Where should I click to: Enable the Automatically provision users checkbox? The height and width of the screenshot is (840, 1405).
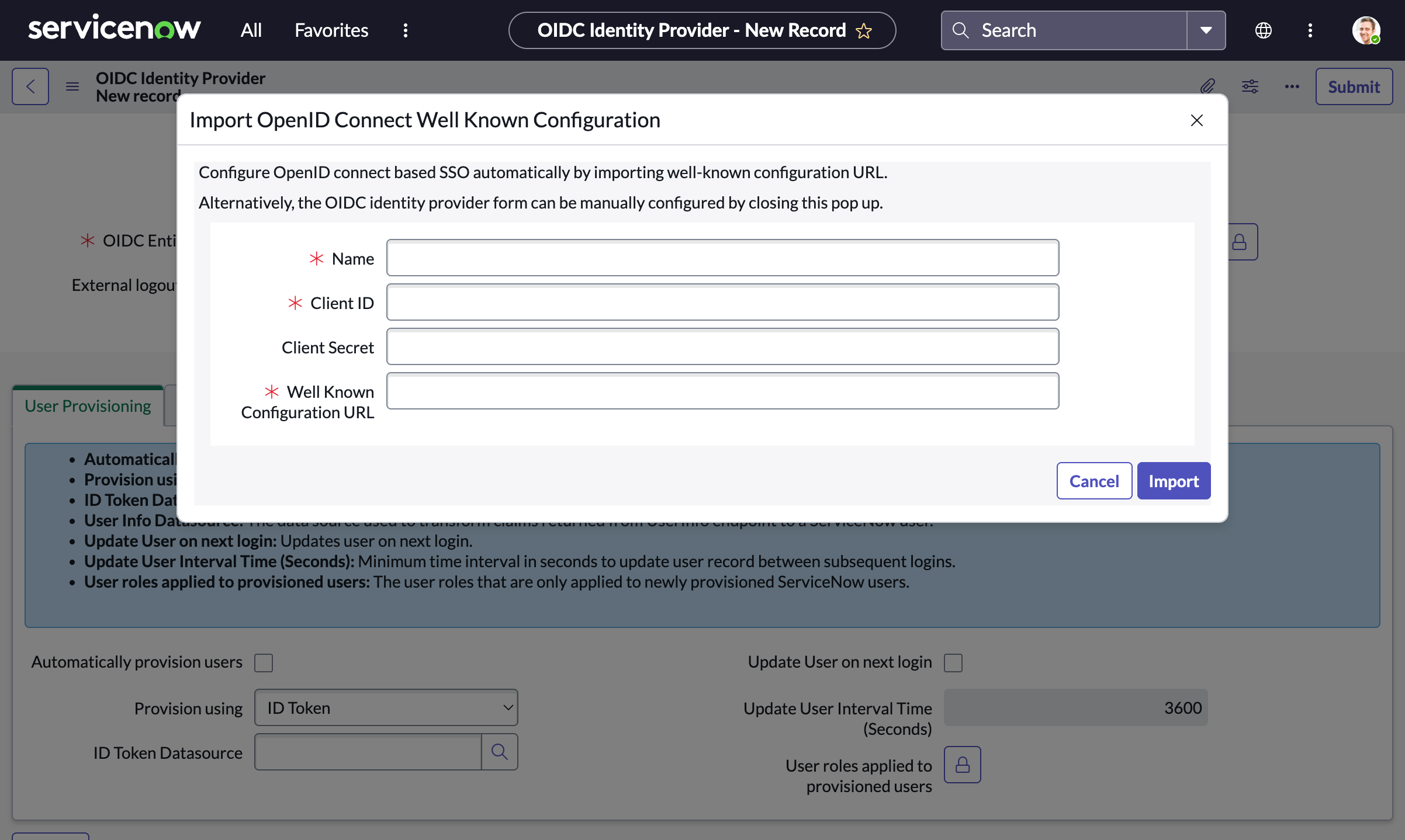tap(264, 662)
